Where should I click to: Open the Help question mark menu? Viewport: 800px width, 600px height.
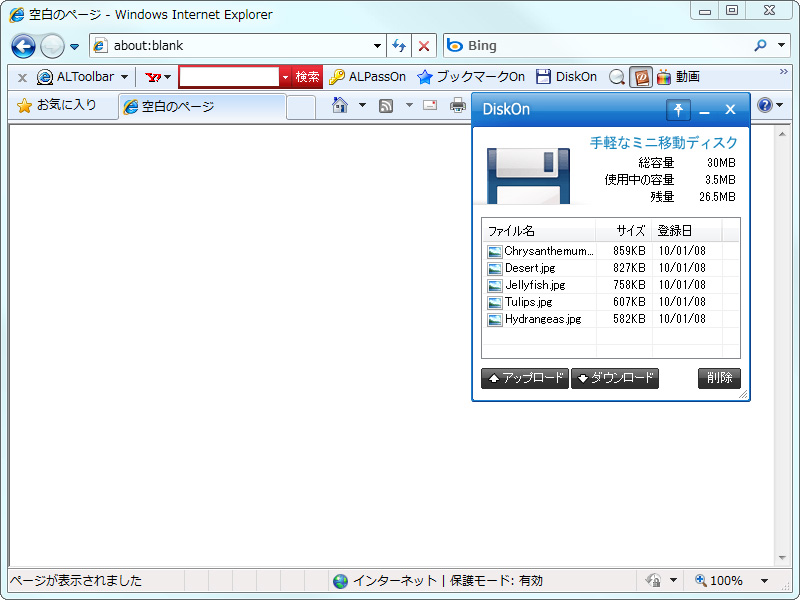[770, 105]
